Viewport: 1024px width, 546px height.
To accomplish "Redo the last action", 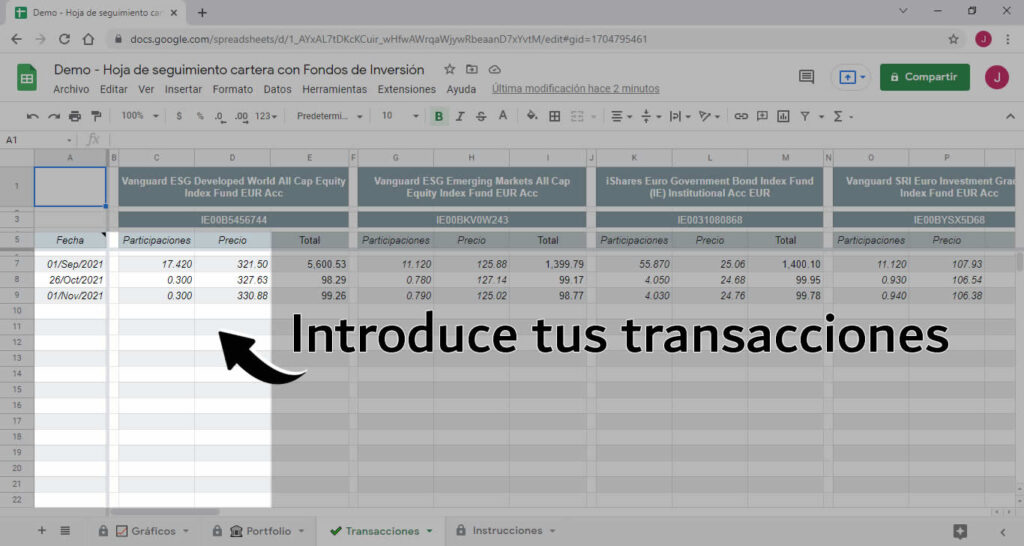I will pos(54,116).
